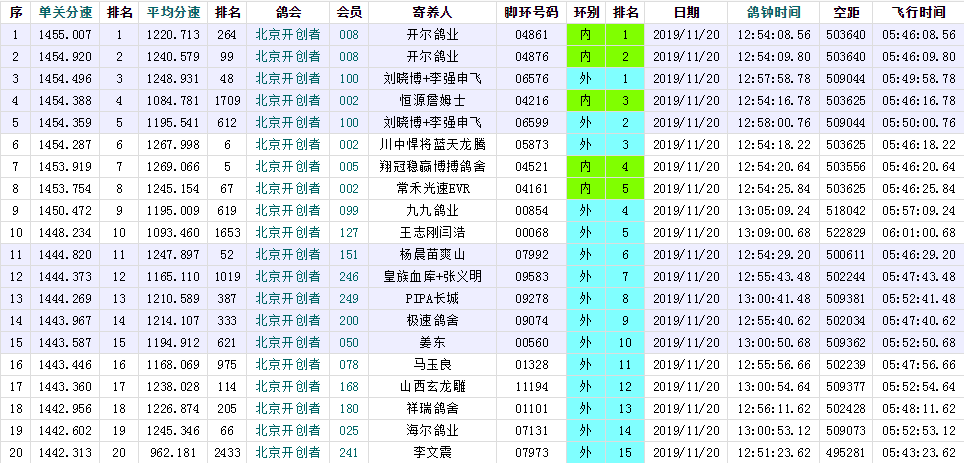Select flight time 06:01:00.68
Viewport: 964px width, 463px height.
pyautogui.click(x=919, y=233)
